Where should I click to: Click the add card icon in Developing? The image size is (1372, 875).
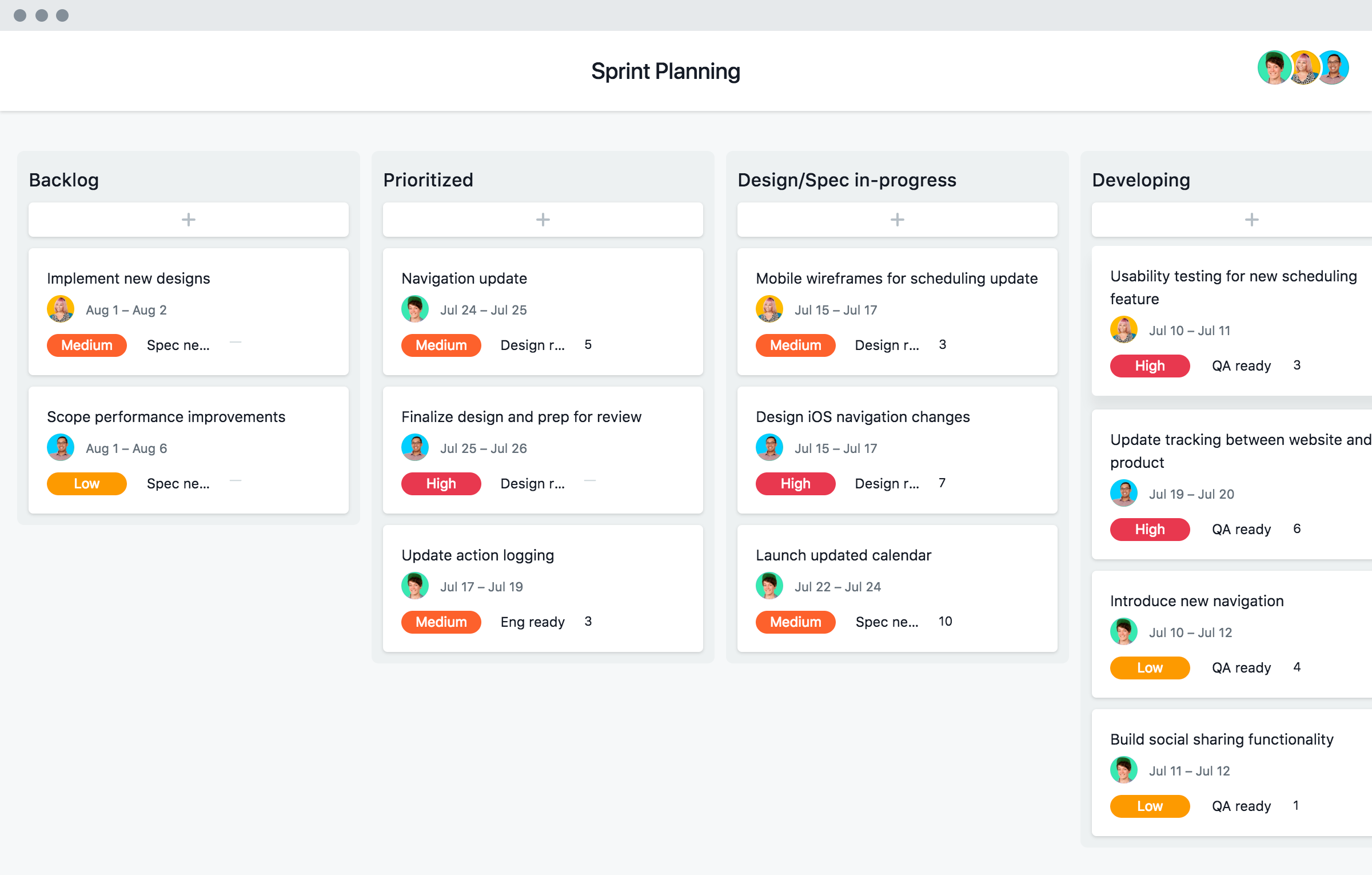[1251, 219]
